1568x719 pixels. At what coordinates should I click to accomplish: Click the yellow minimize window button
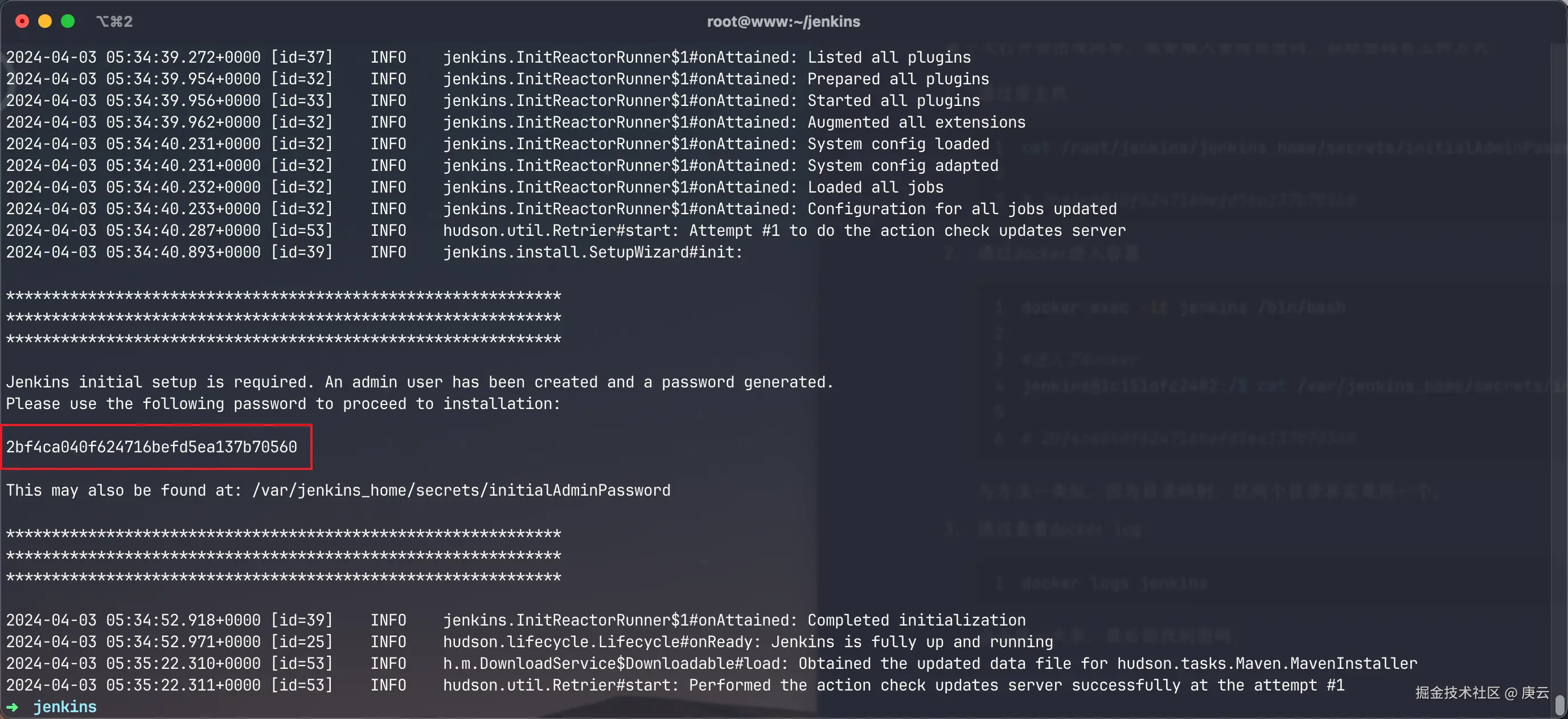(45, 21)
